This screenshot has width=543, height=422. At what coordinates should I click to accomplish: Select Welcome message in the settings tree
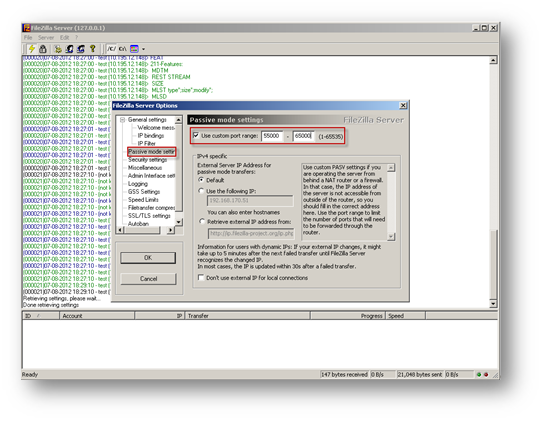[156, 128]
